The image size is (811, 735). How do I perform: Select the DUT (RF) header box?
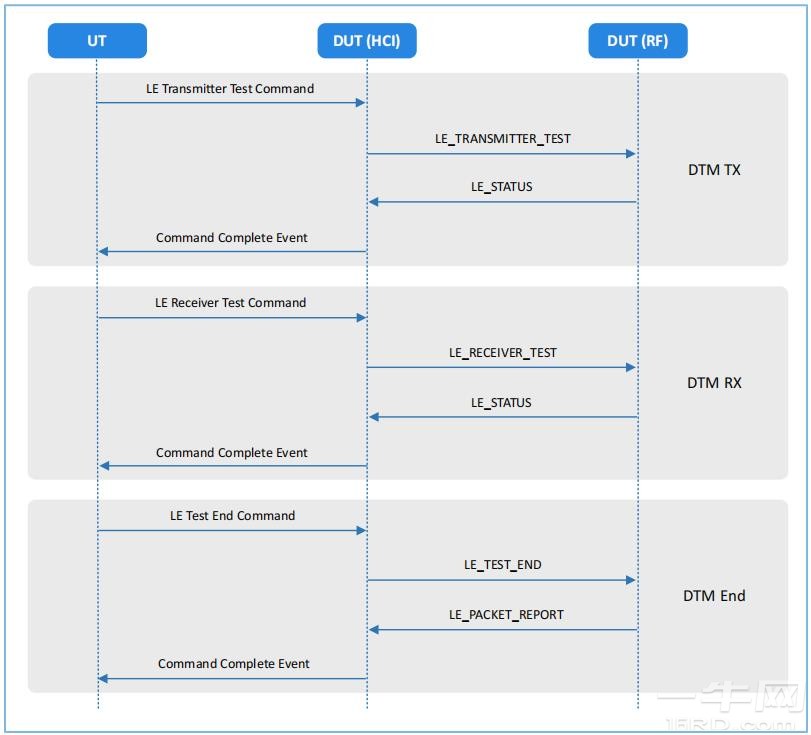pyautogui.click(x=637, y=41)
